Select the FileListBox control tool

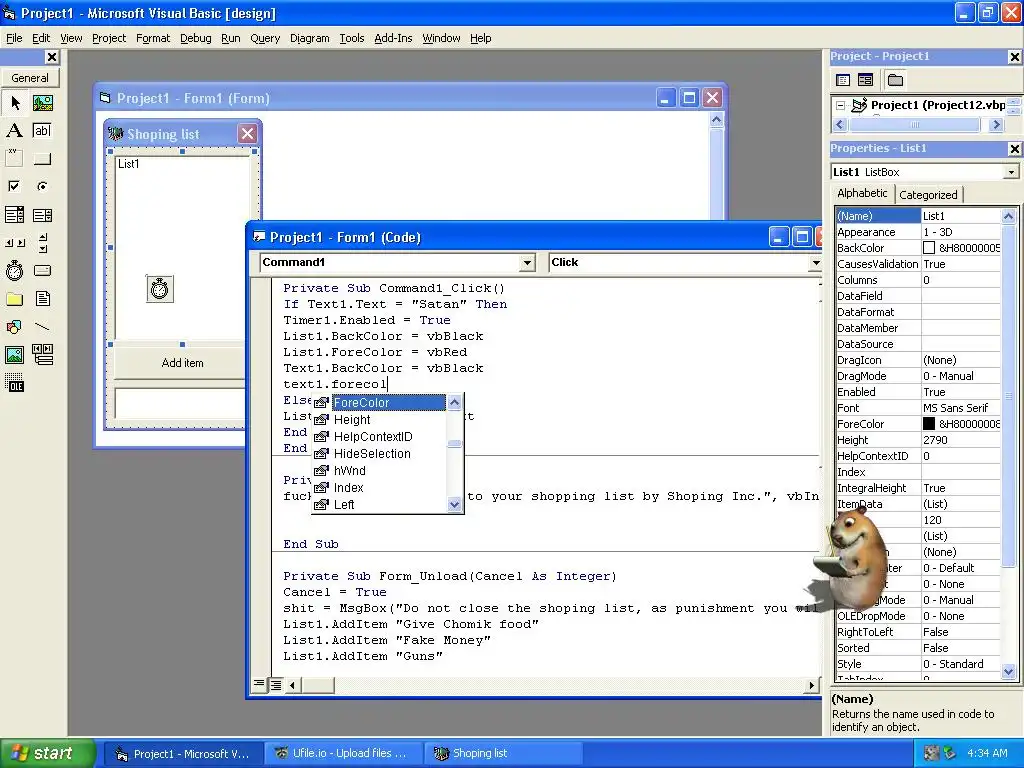coord(42,298)
